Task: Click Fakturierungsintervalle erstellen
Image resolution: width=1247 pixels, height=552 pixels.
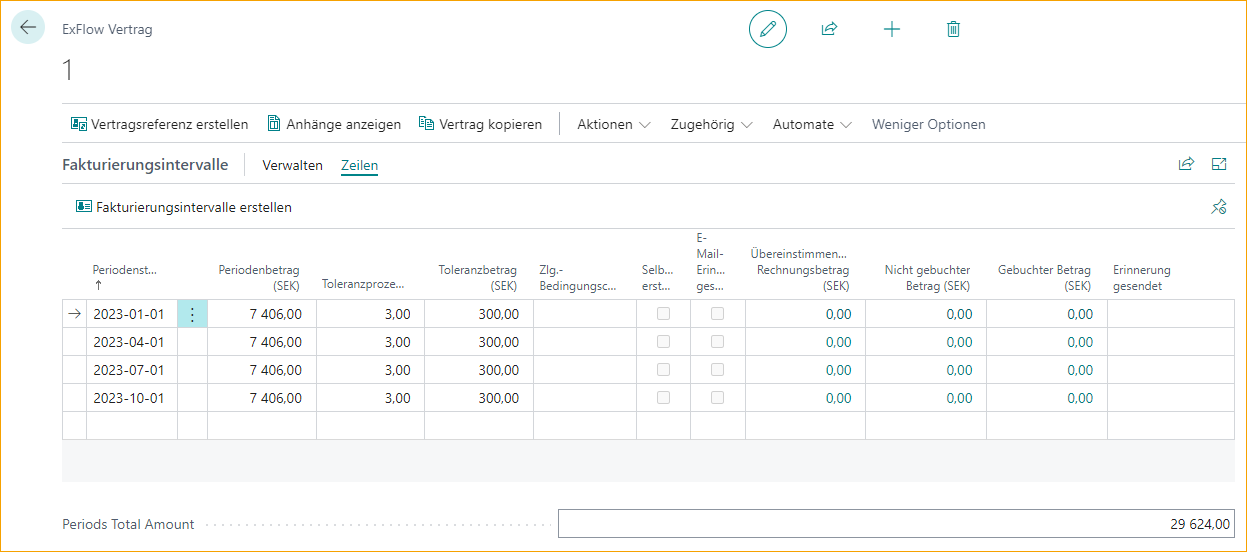Action: click(184, 207)
